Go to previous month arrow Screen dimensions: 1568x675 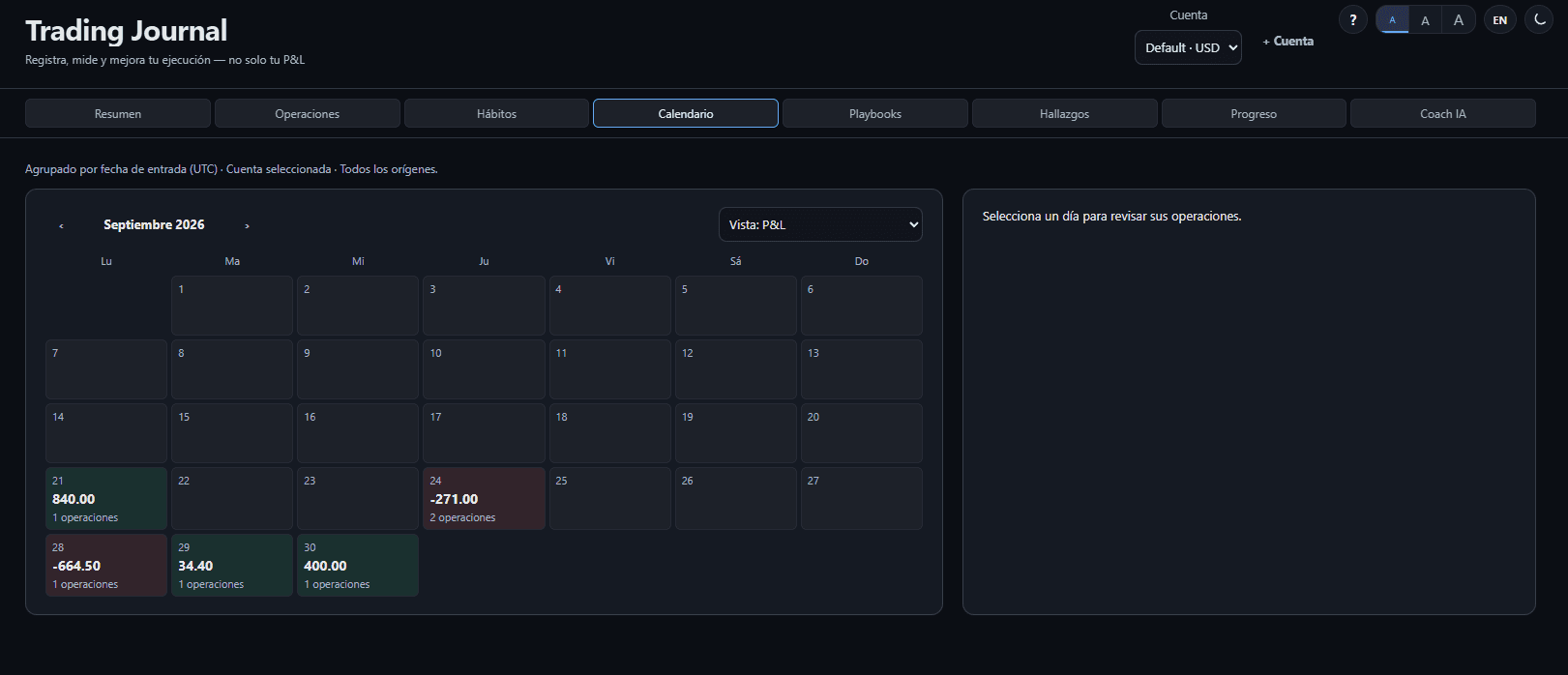coord(61,225)
